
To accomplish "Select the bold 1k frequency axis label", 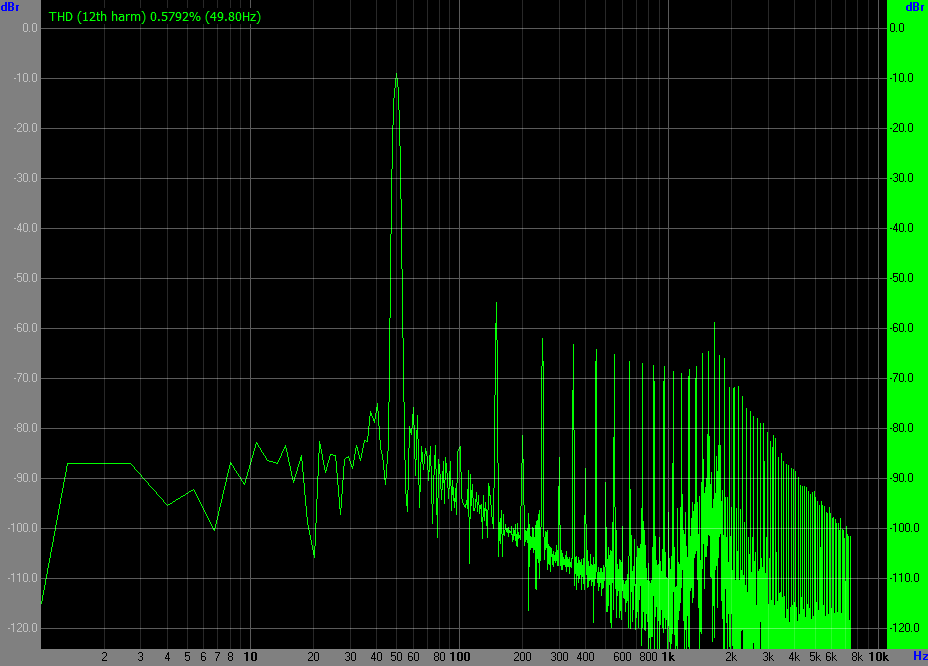I will (668, 657).
